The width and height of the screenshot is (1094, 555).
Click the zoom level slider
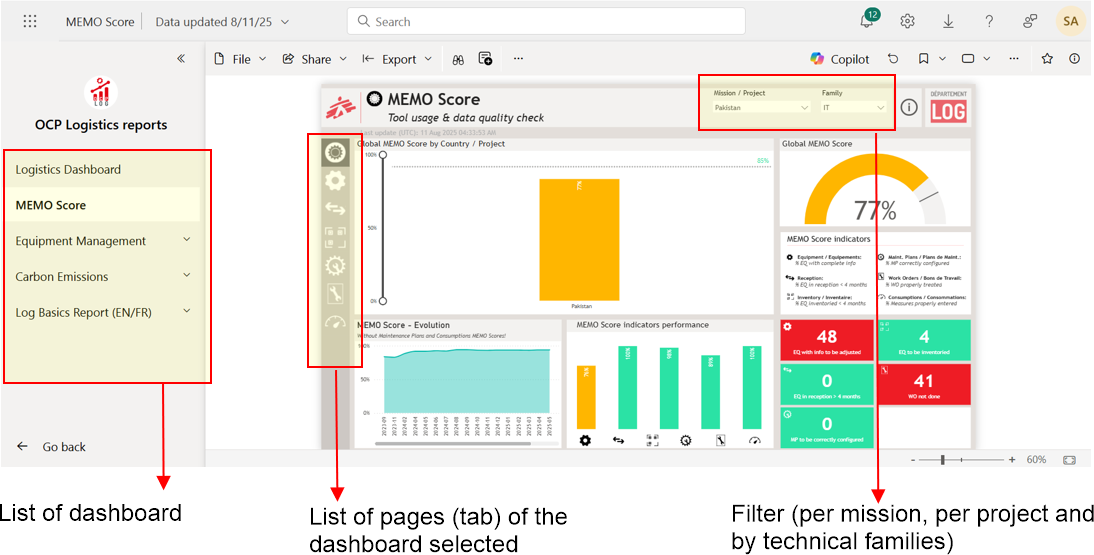tap(960, 460)
